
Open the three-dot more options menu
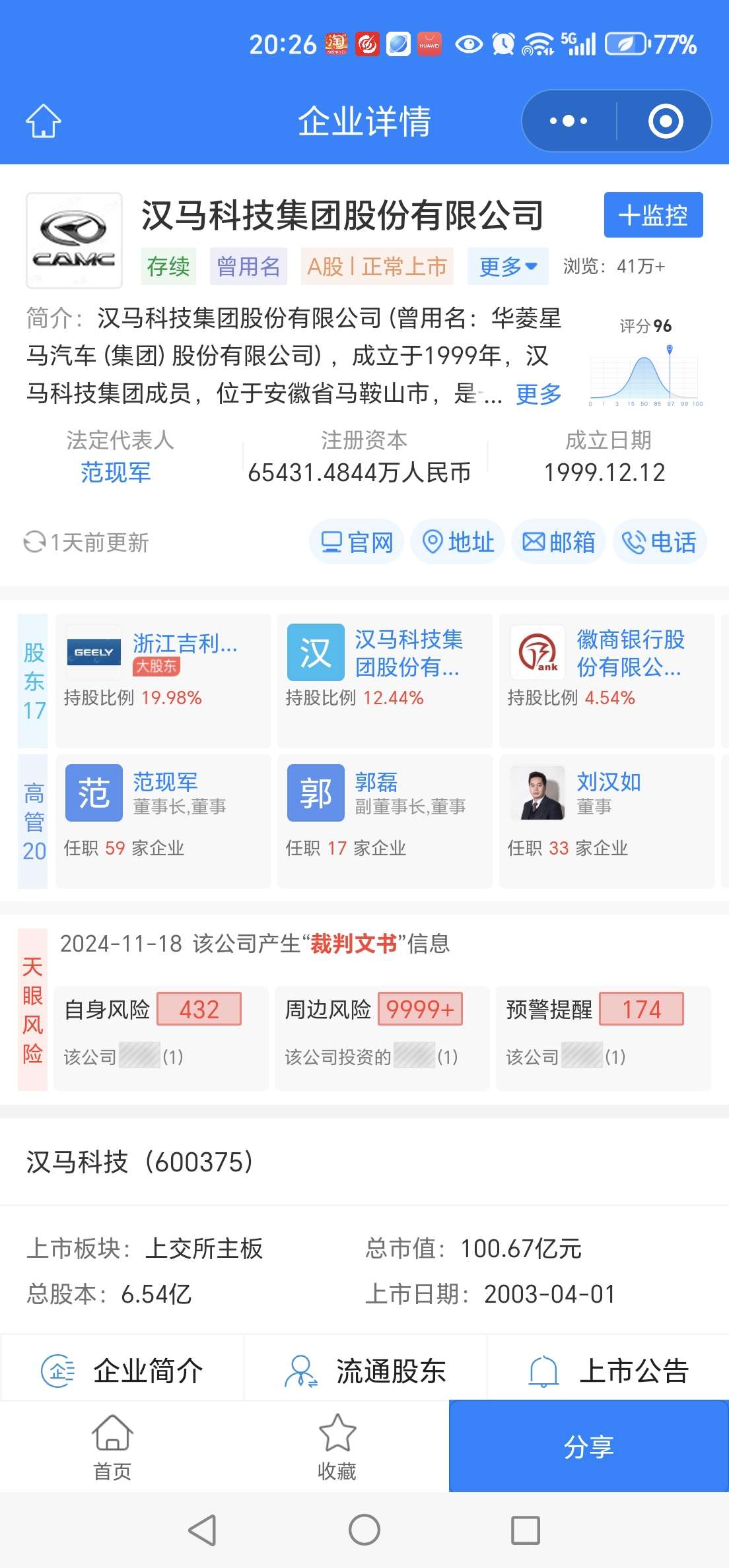(x=569, y=121)
